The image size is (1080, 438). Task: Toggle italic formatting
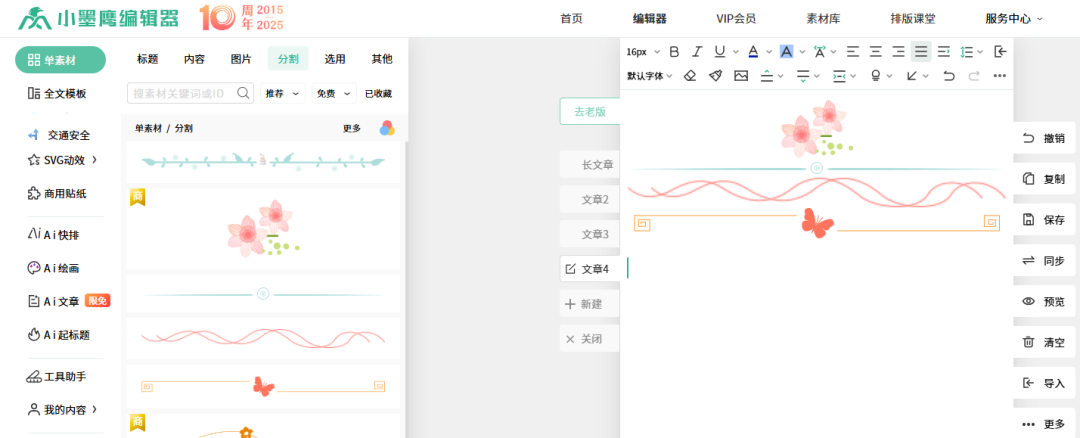(x=697, y=51)
